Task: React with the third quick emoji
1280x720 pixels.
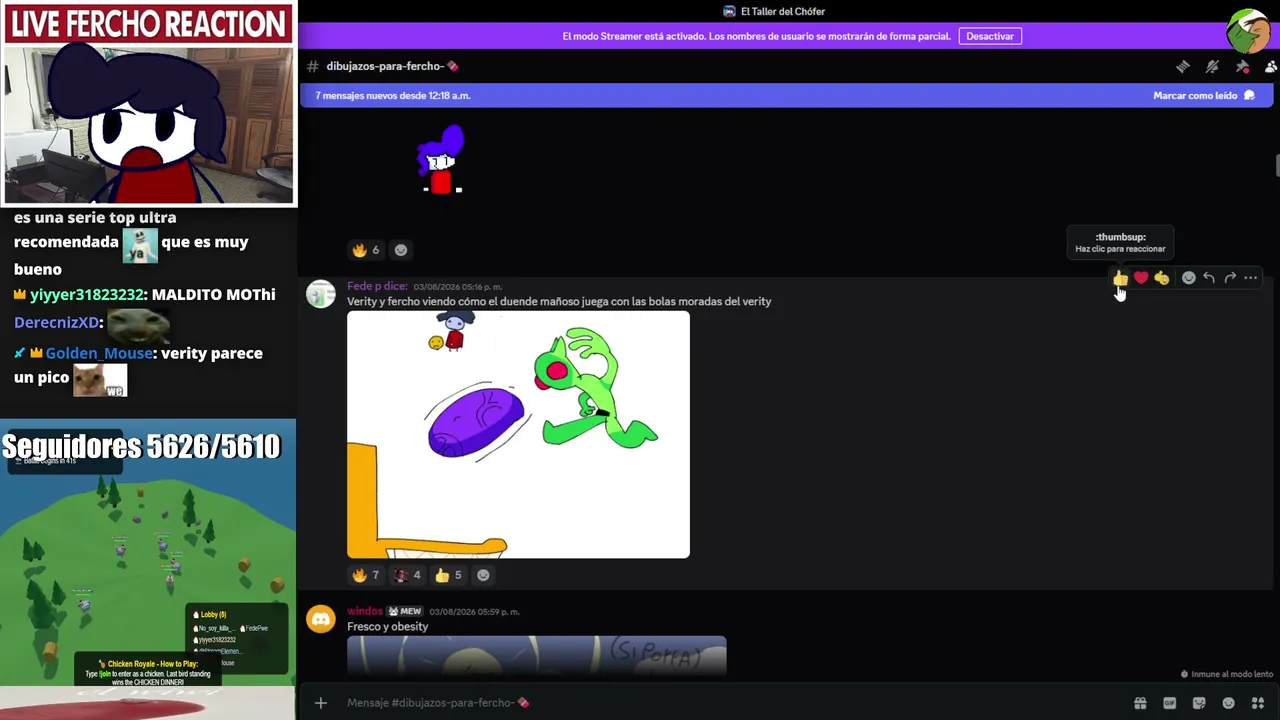Action: (1162, 278)
